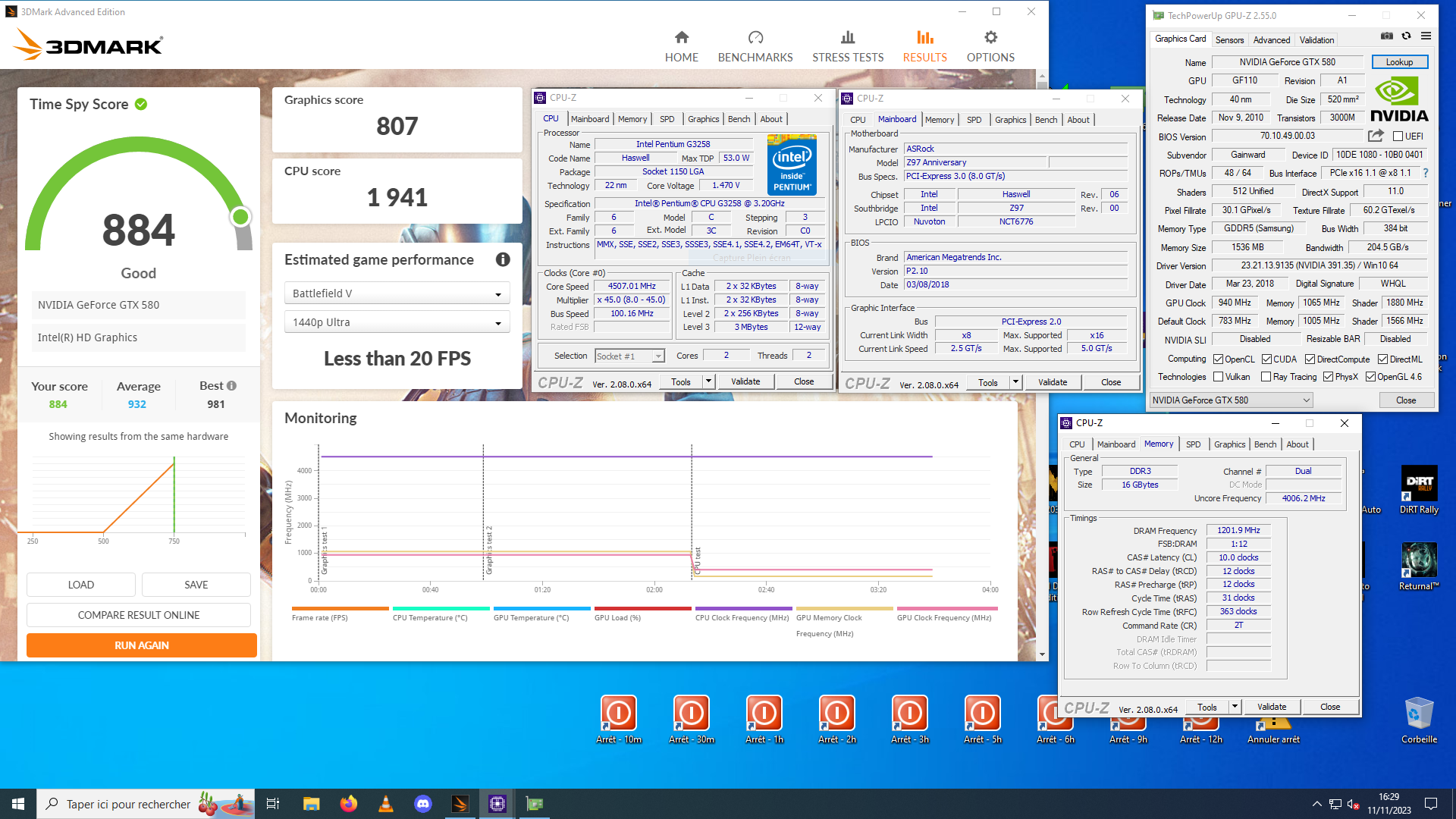
Task: Toggle the PhysX checkbox in GPU-Z
Action: point(1328,377)
